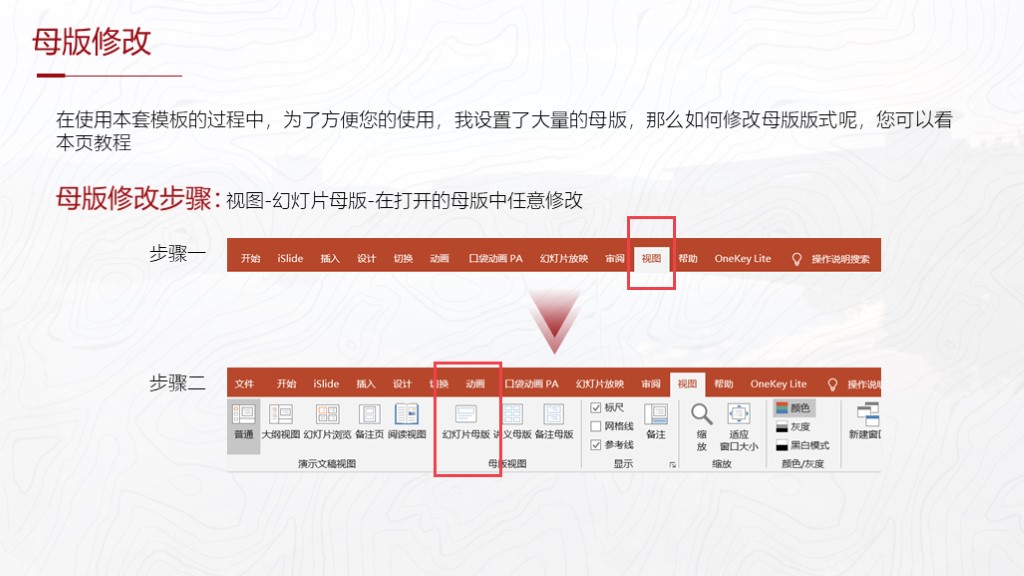
Task: Open 口袋动画 PA tab in step one ribbon
Action: pyautogui.click(x=496, y=259)
